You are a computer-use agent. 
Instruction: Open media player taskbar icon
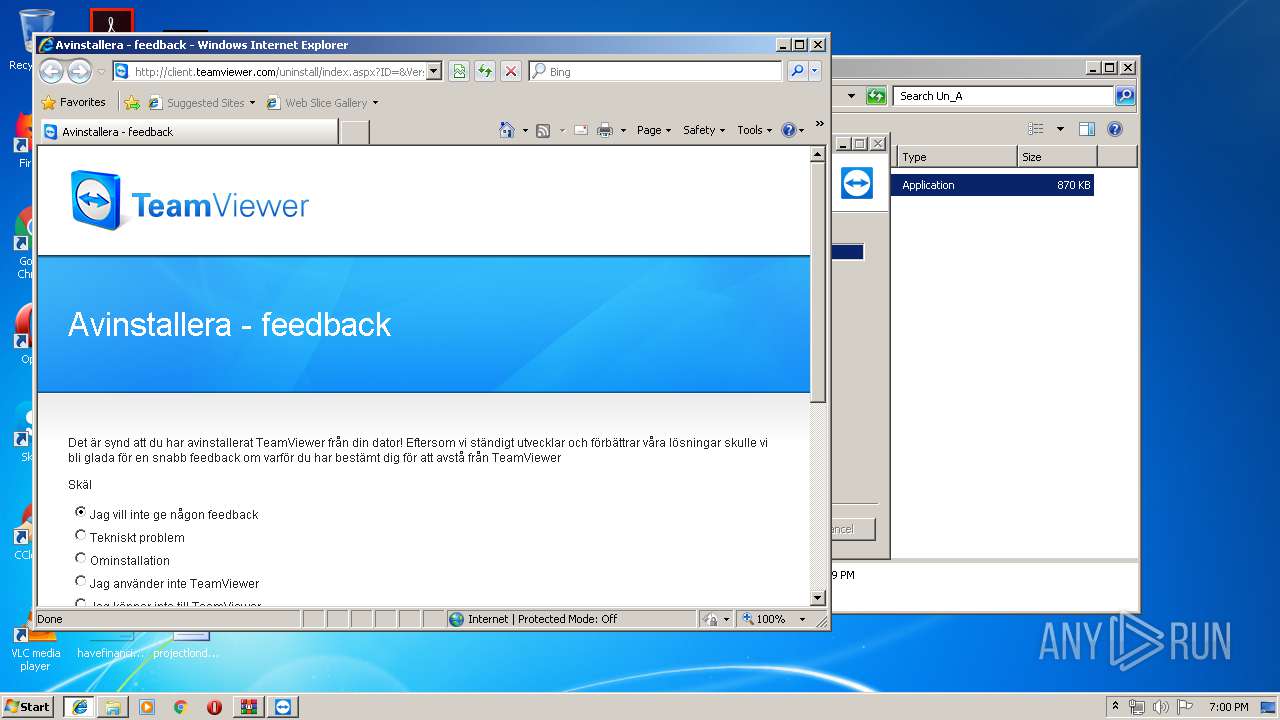(147, 706)
